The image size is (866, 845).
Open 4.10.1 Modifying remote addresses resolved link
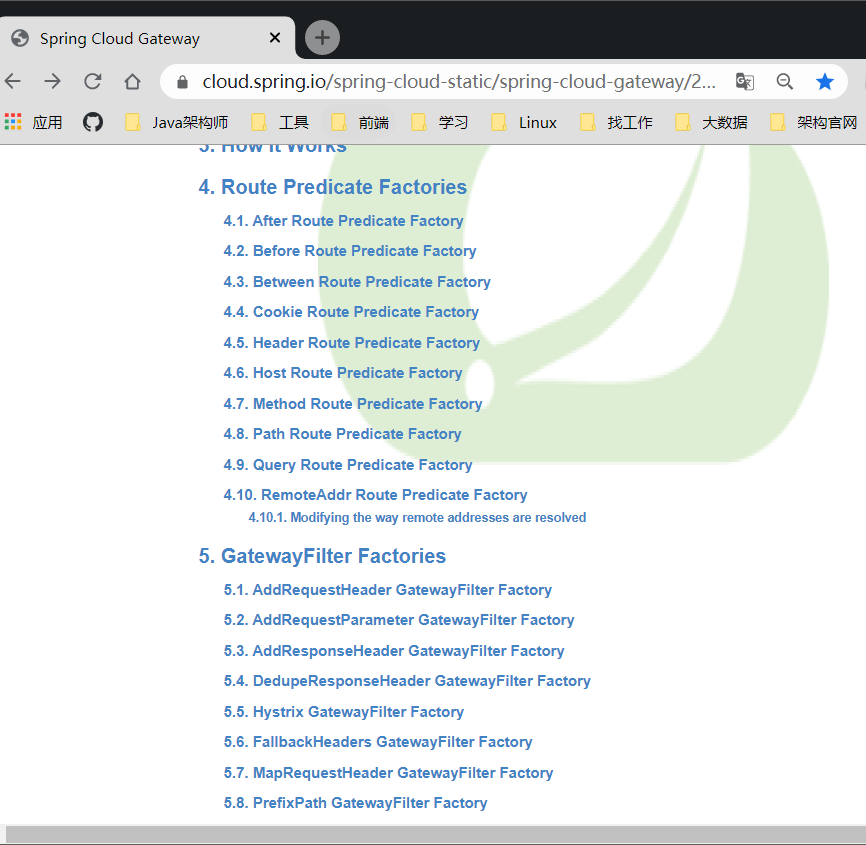[417, 517]
